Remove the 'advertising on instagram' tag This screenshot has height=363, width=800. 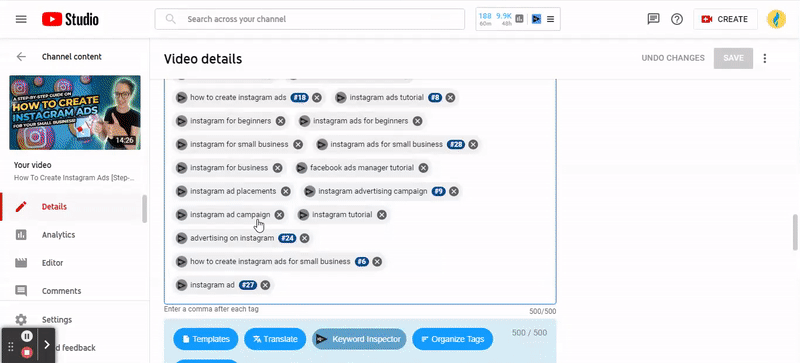pyautogui.click(x=304, y=238)
